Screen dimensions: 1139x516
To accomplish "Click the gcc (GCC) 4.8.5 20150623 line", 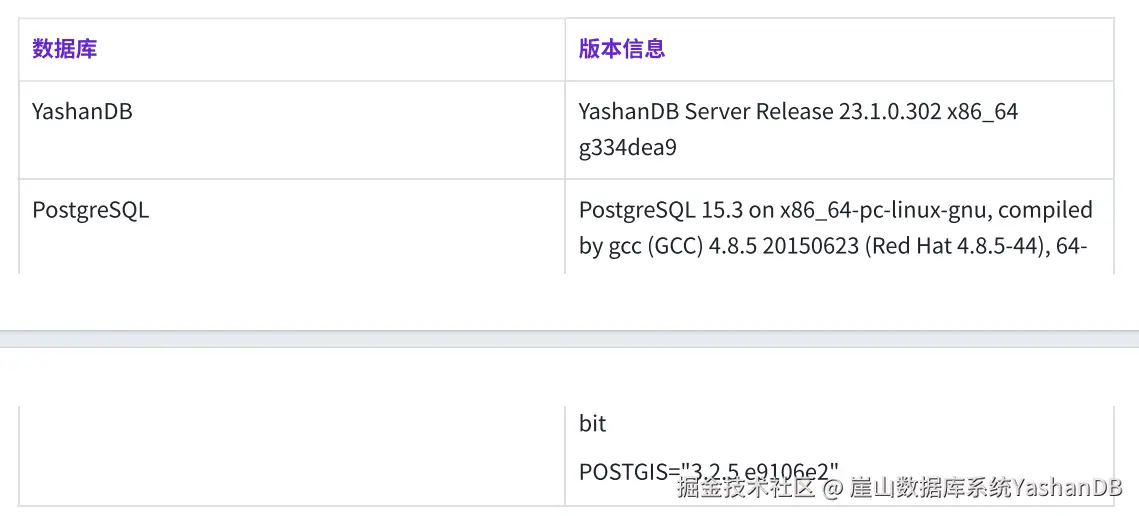I will (833, 246).
